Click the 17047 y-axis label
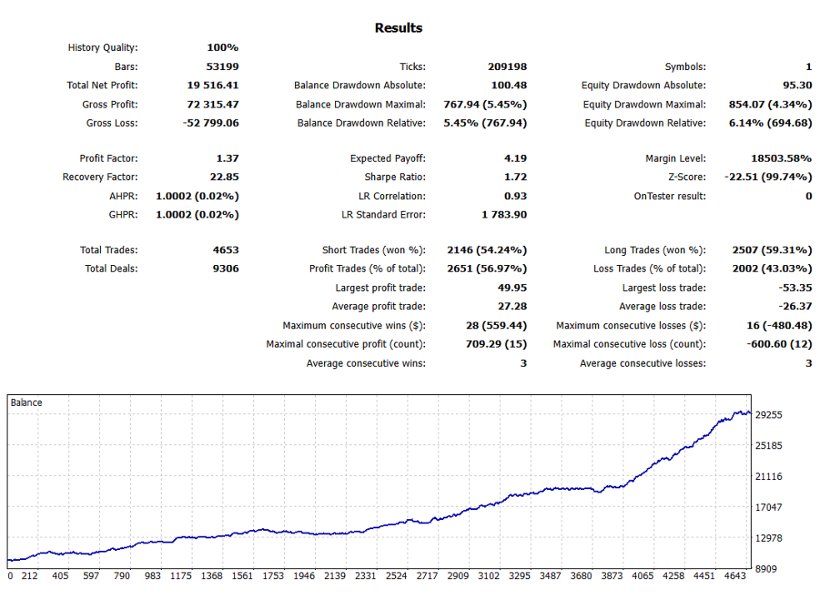 [x=769, y=507]
